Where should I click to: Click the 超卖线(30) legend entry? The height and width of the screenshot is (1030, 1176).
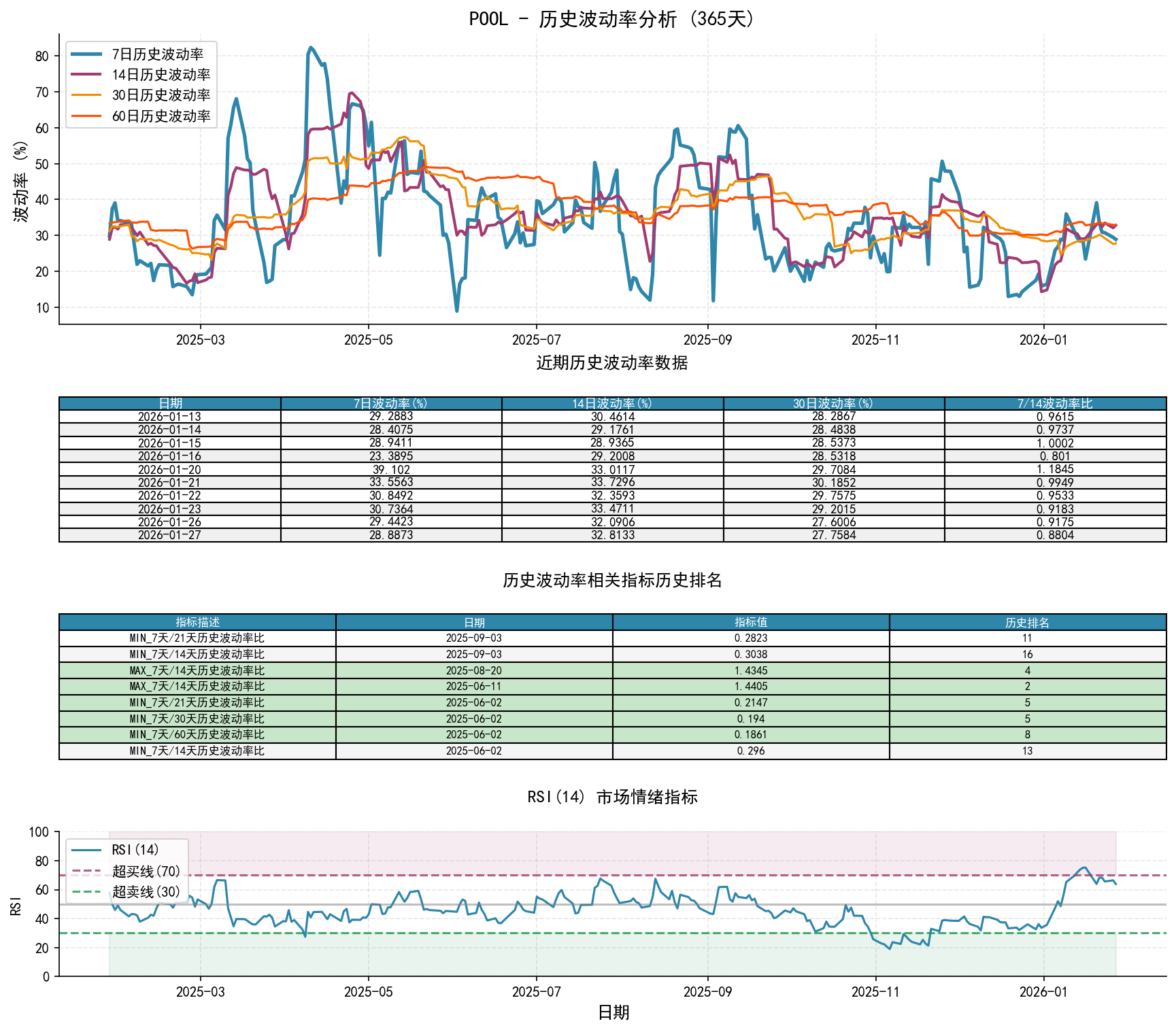[146, 892]
